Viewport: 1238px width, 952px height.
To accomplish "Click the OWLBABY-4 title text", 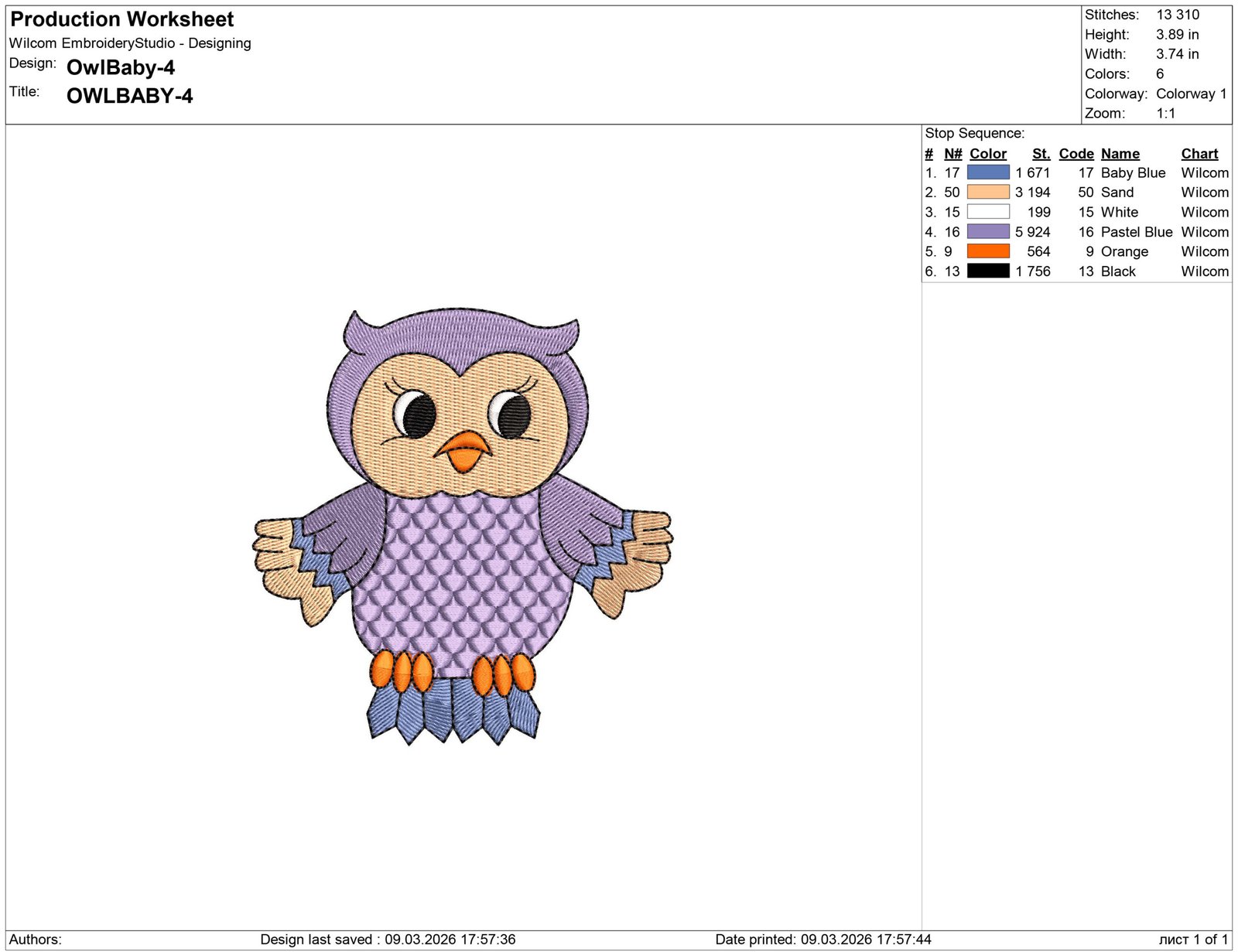I will coord(129,96).
